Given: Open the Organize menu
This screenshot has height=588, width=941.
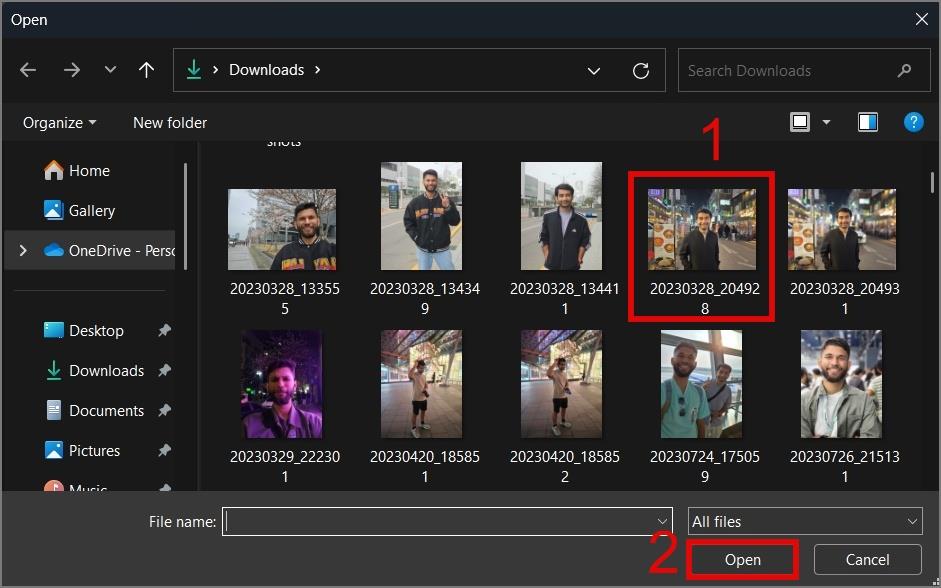Looking at the screenshot, I should coord(59,122).
